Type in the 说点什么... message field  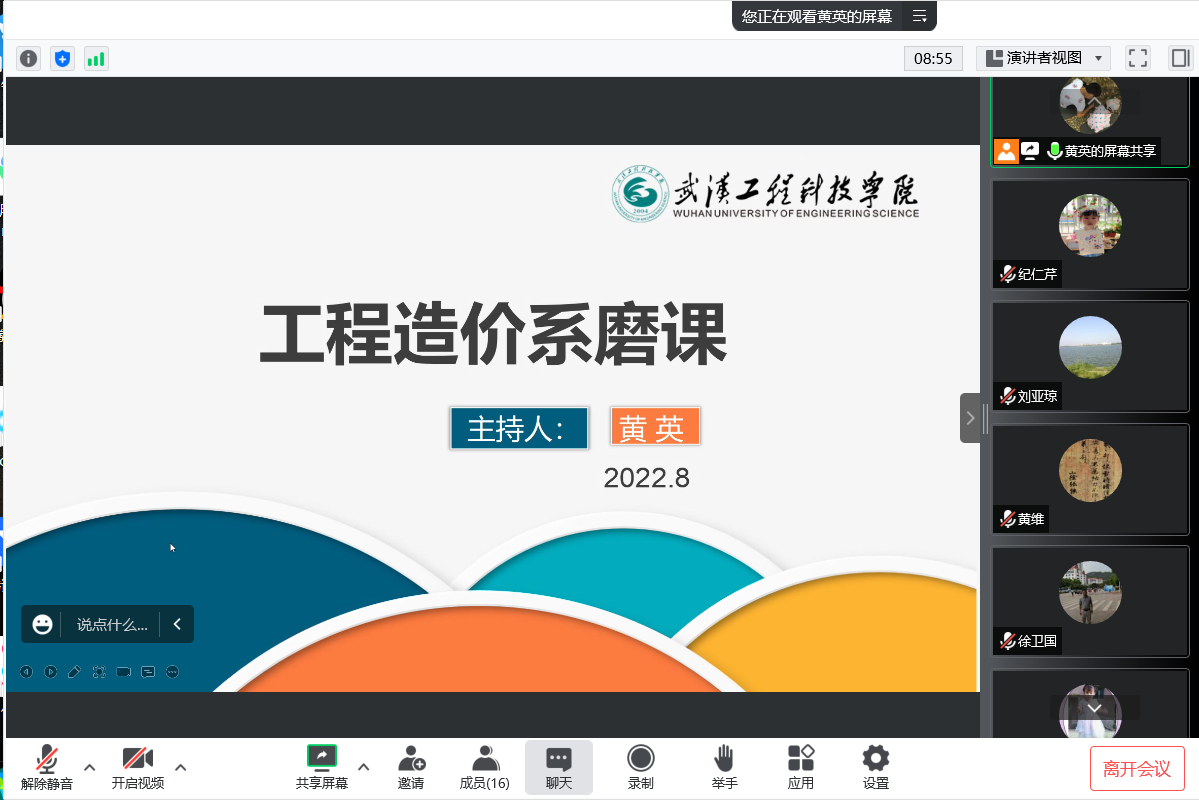[112, 625]
